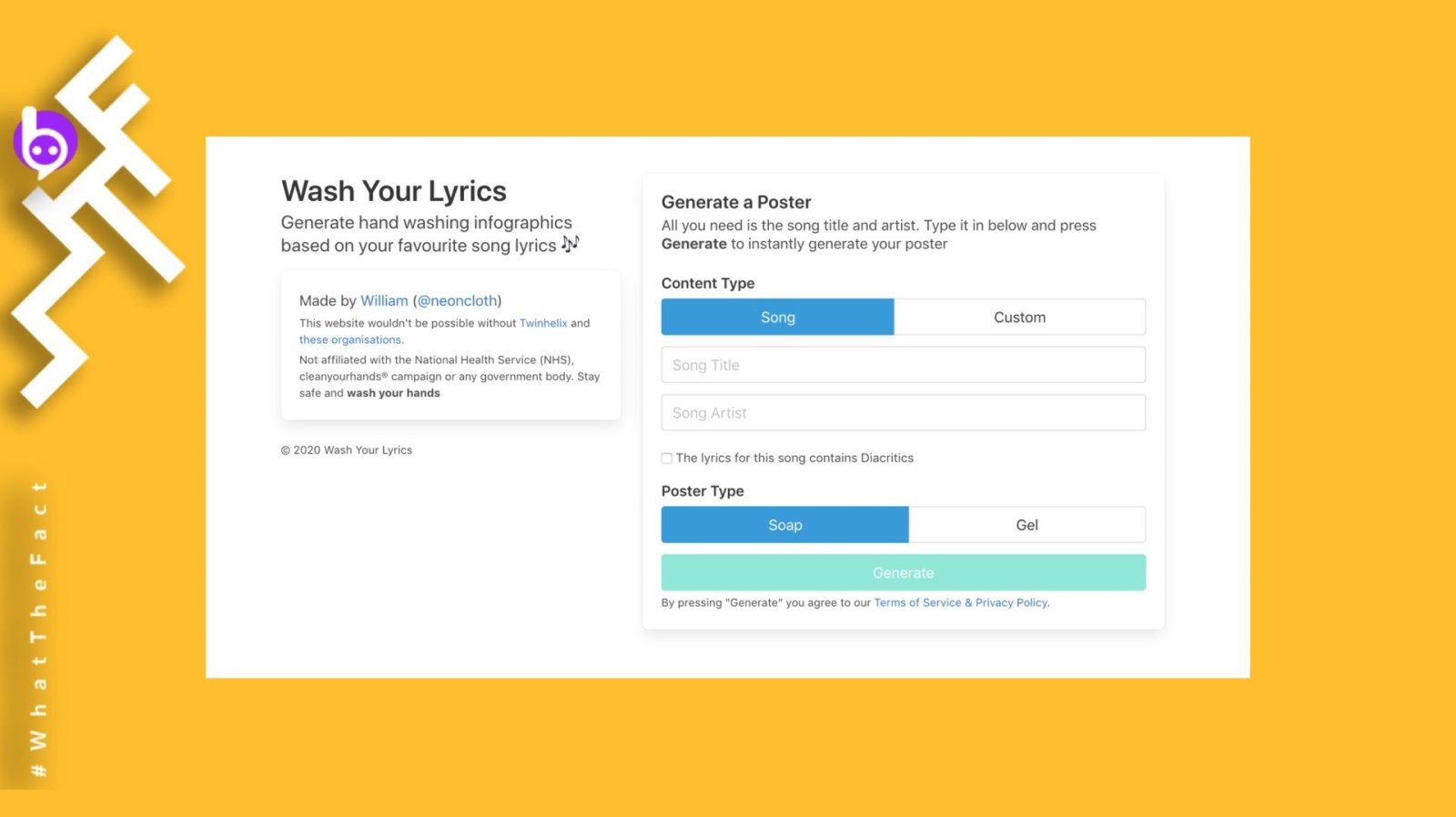Image resolution: width=1456 pixels, height=817 pixels.
Task: Click the music notes emoji after lyrics
Action: coord(570,245)
